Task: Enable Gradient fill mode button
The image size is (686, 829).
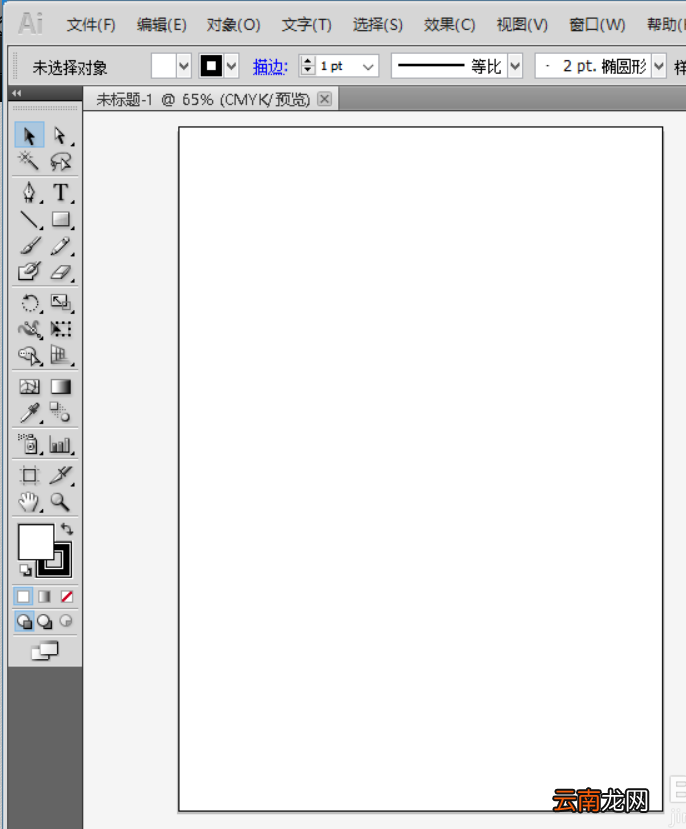Action: click(45, 596)
